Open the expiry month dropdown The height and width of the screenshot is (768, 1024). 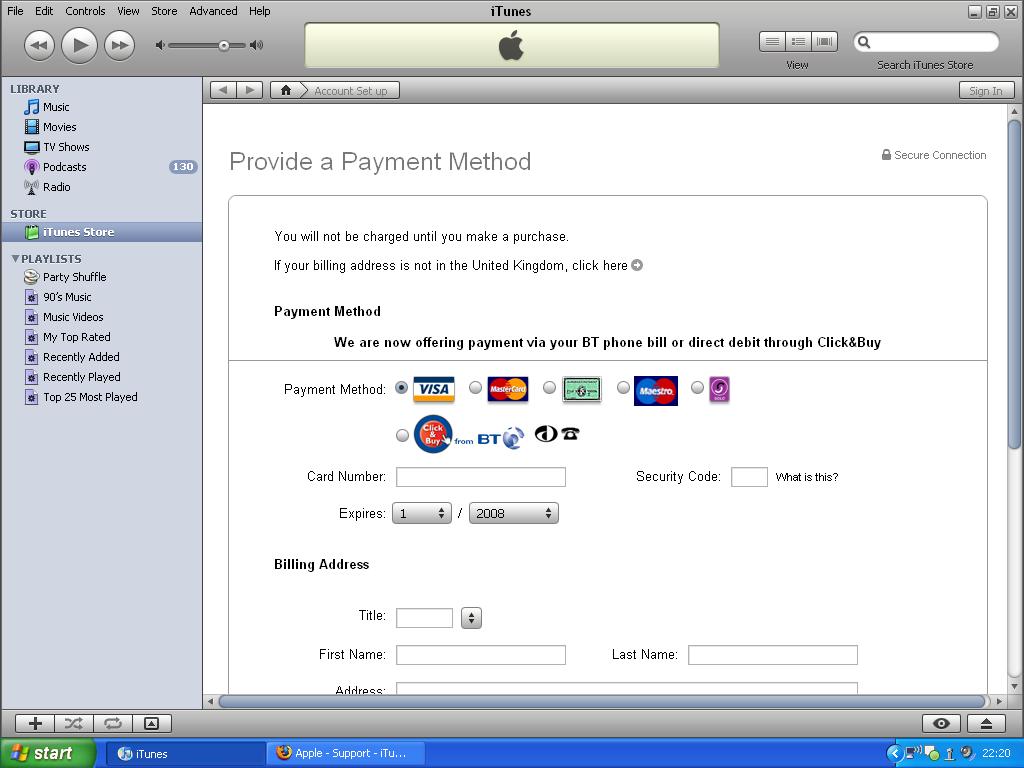[x=422, y=513]
